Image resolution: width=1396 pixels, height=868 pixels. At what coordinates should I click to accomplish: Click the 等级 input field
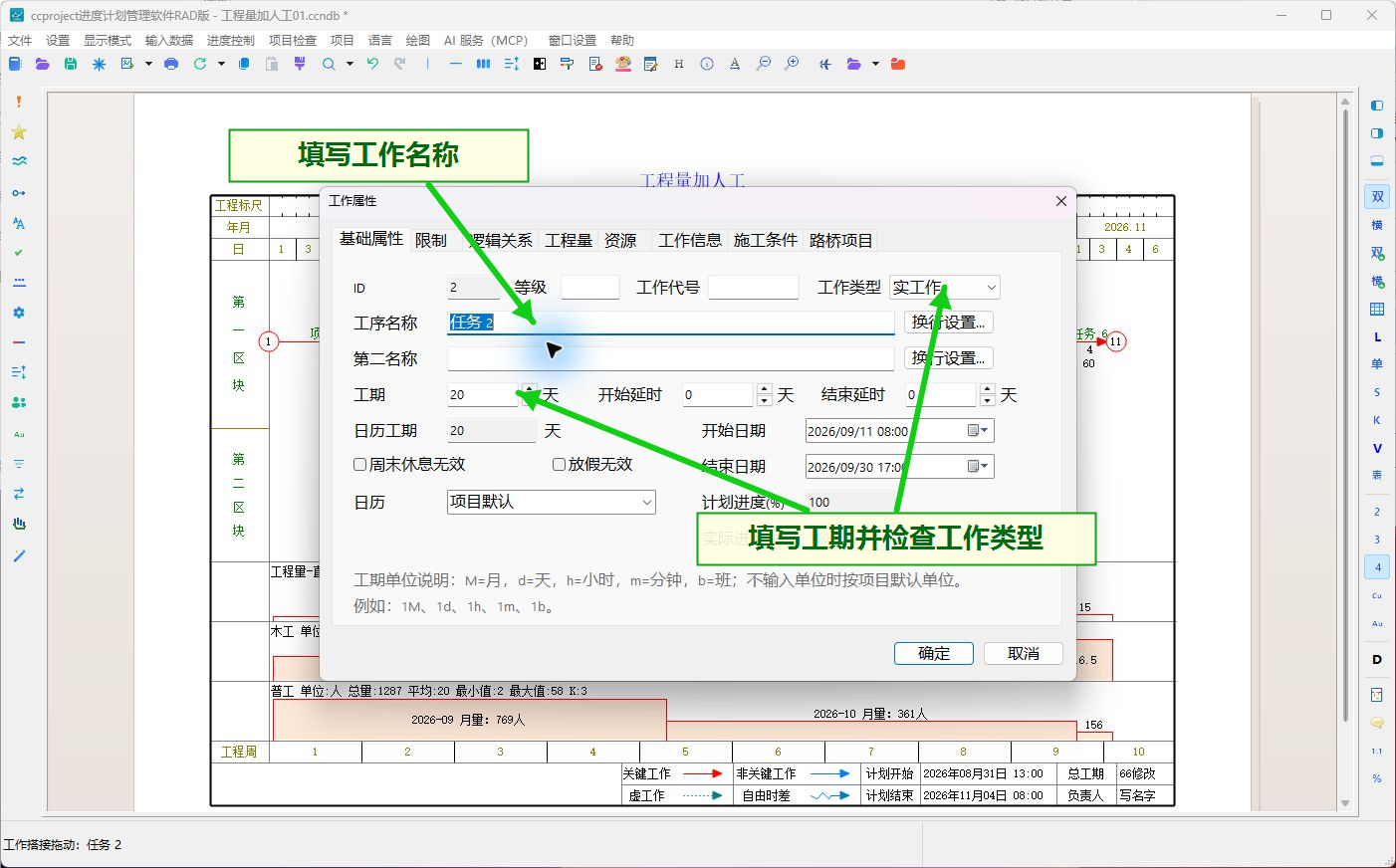pyautogui.click(x=590, y=288)
